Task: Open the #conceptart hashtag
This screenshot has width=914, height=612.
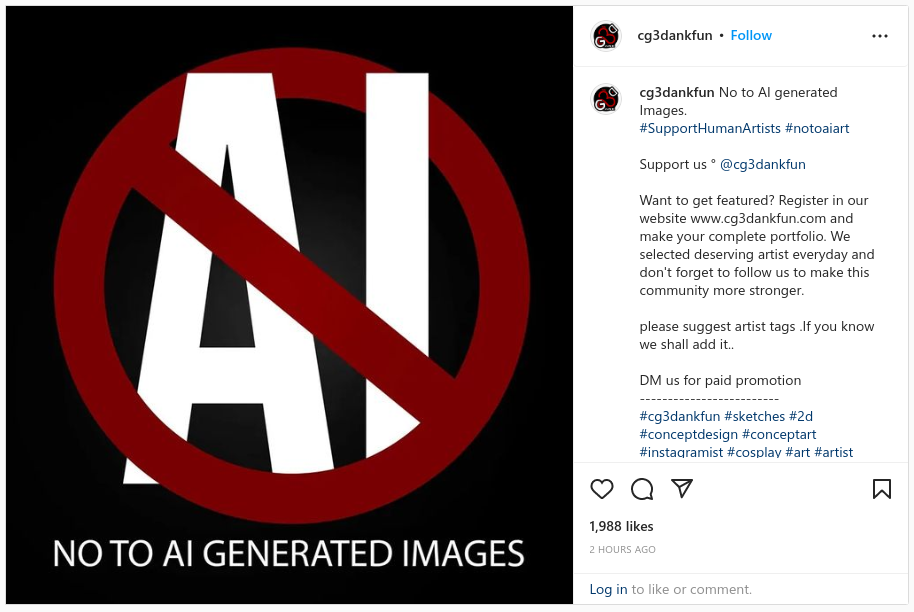Action: (779, 434)
